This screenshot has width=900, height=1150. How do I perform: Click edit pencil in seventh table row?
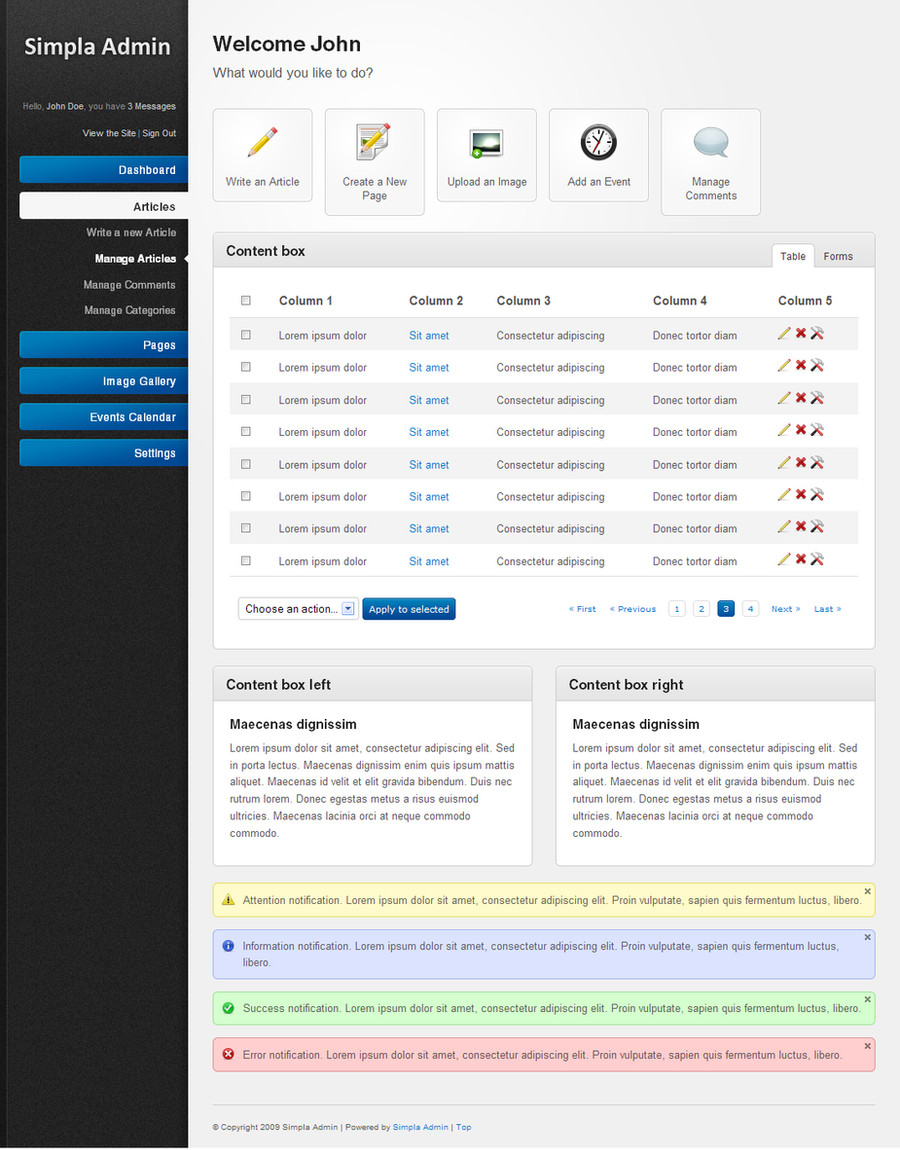pos(784,526)
